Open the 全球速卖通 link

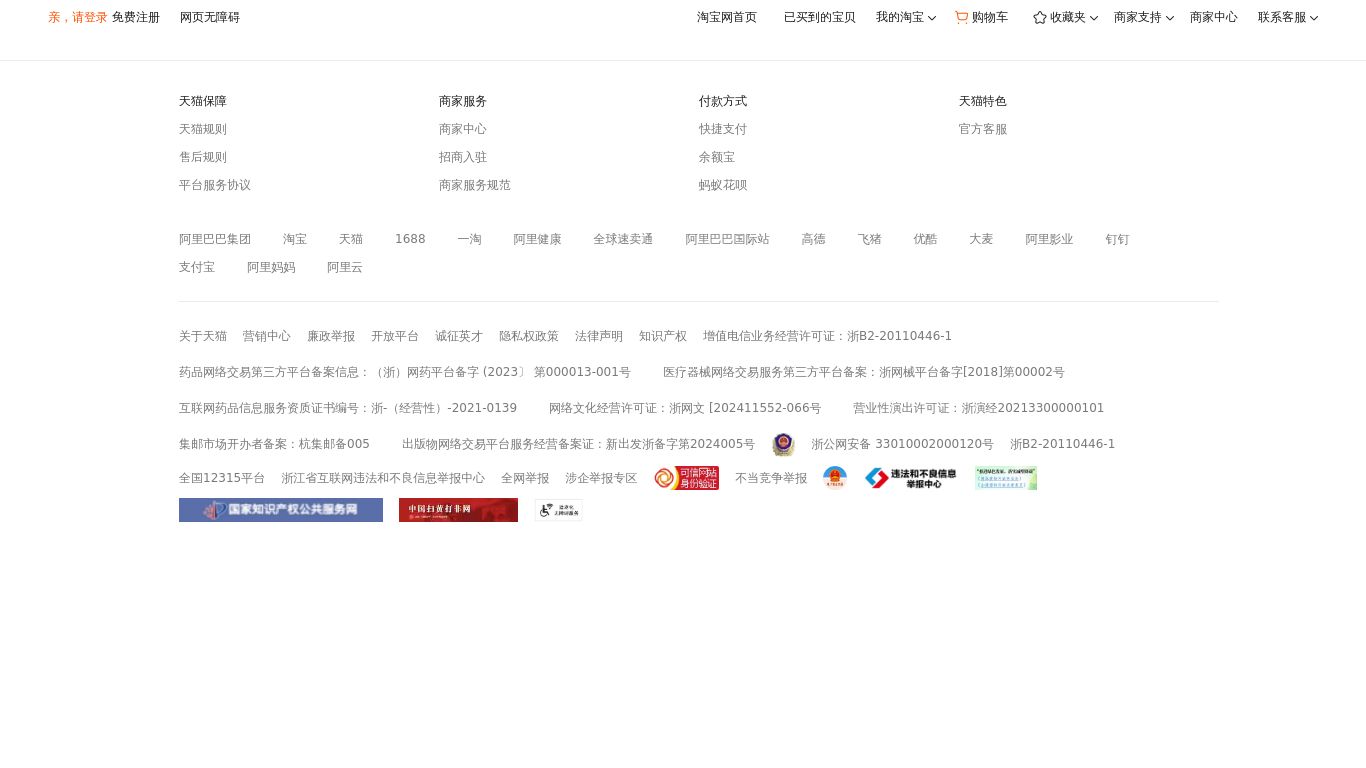pos(624,239)
